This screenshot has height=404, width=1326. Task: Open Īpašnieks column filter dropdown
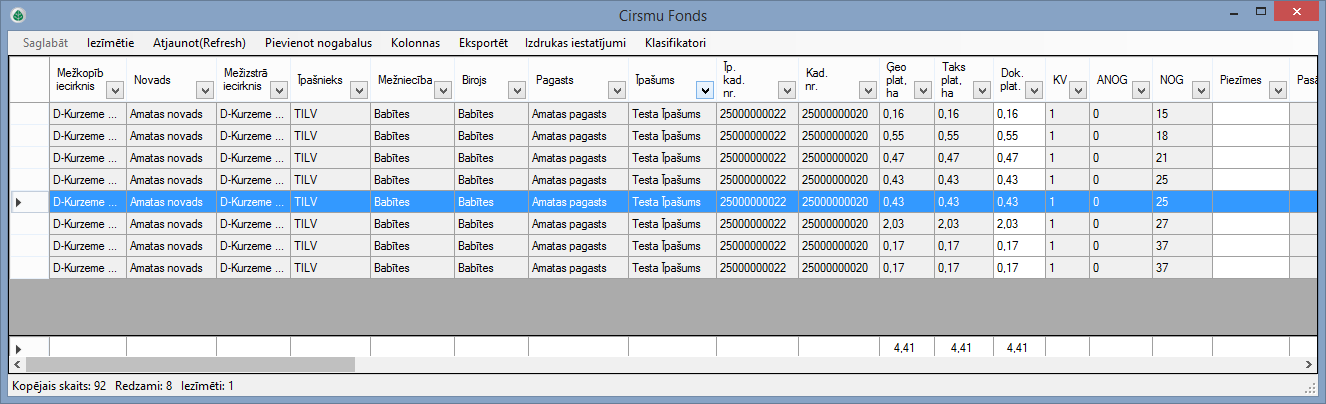pos(358,90)
